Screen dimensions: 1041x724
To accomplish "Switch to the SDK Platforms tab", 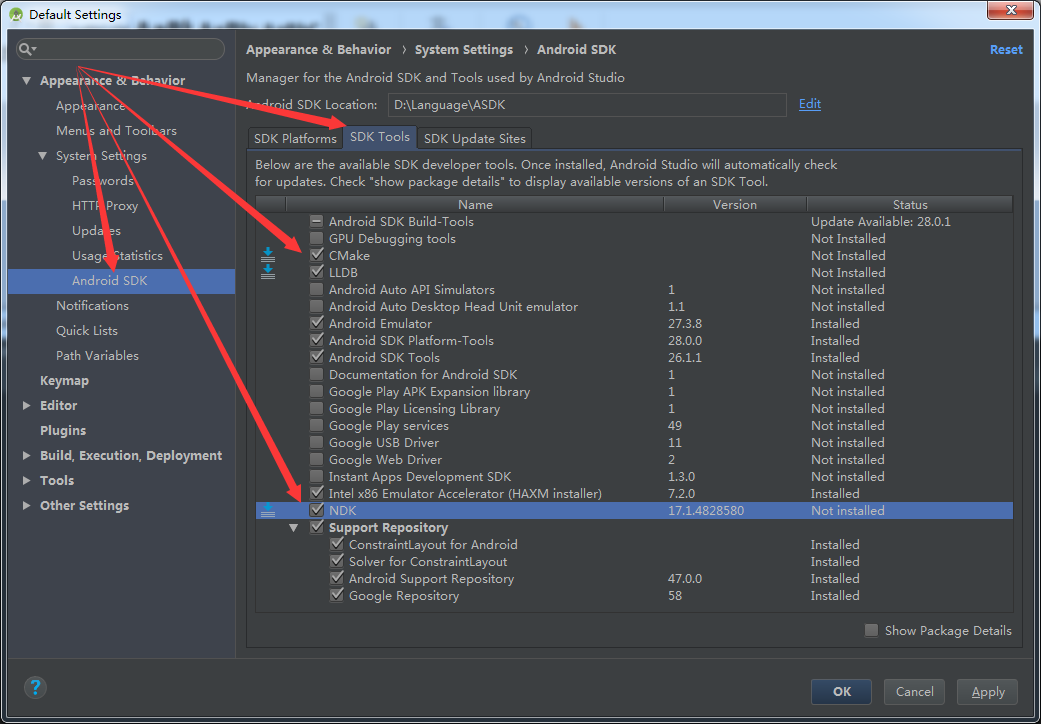I will click(x=295, y=138).
